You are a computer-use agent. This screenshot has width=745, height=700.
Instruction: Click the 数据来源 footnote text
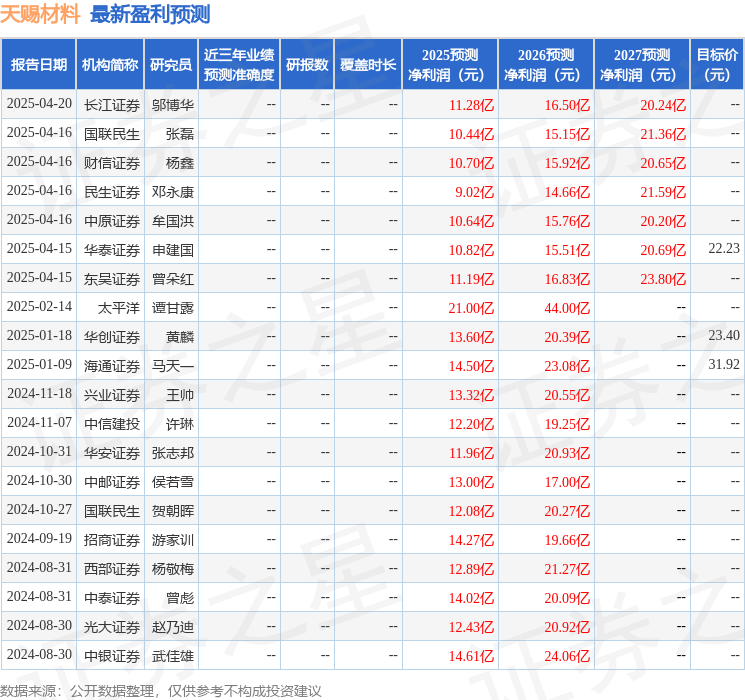(161, 690)
